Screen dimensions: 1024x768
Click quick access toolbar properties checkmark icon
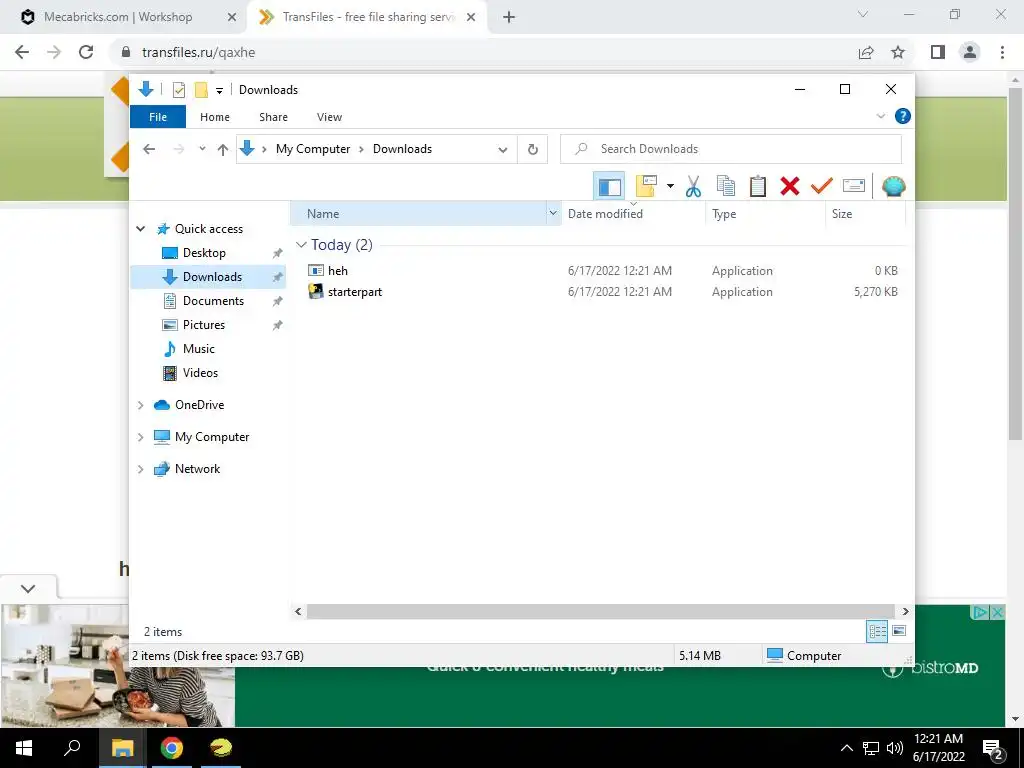178,90
